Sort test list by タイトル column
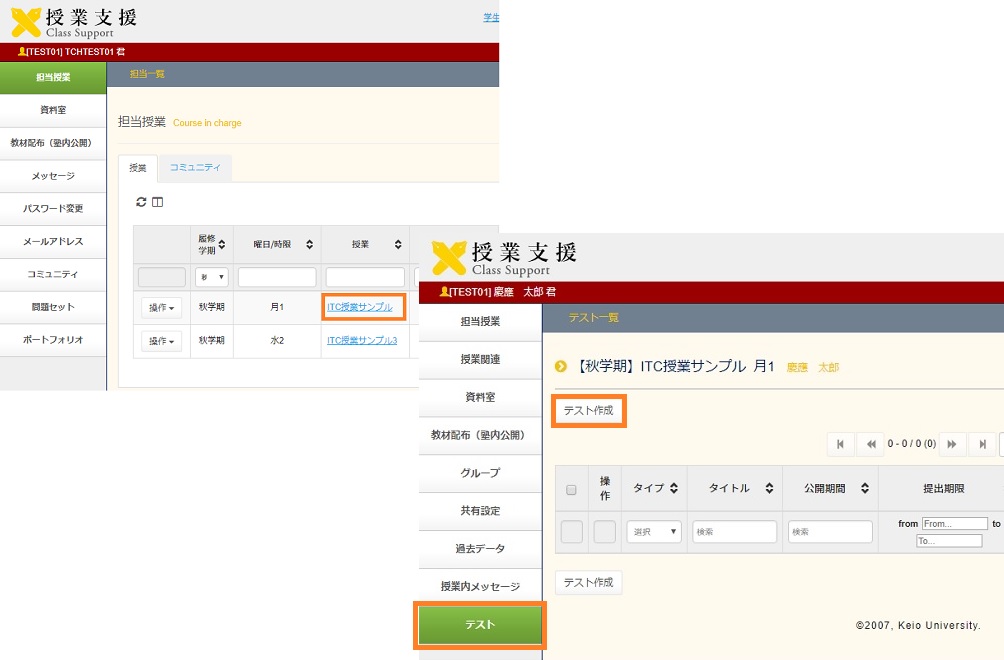The image size is (1004, 660). 769,489
